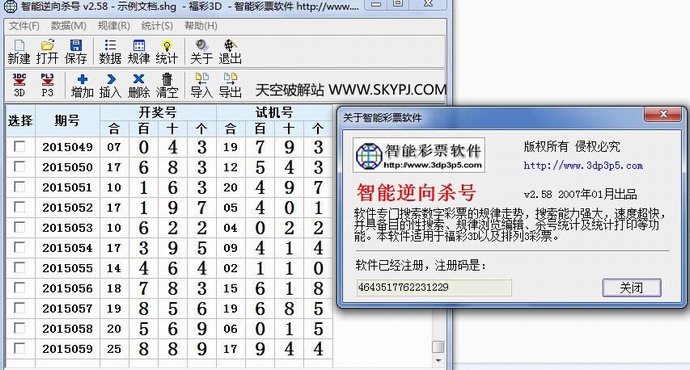Click the 关闭 button in about dialog
This screenshot has width=690, height=370.
(631, 288)
